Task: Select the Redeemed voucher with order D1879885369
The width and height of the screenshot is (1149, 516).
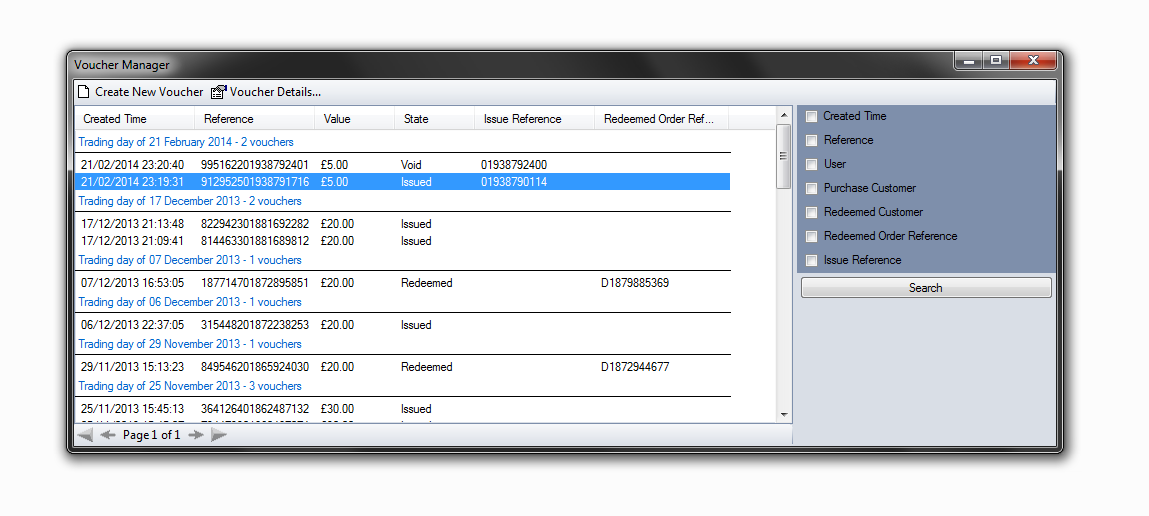Action: pos(400,283)
